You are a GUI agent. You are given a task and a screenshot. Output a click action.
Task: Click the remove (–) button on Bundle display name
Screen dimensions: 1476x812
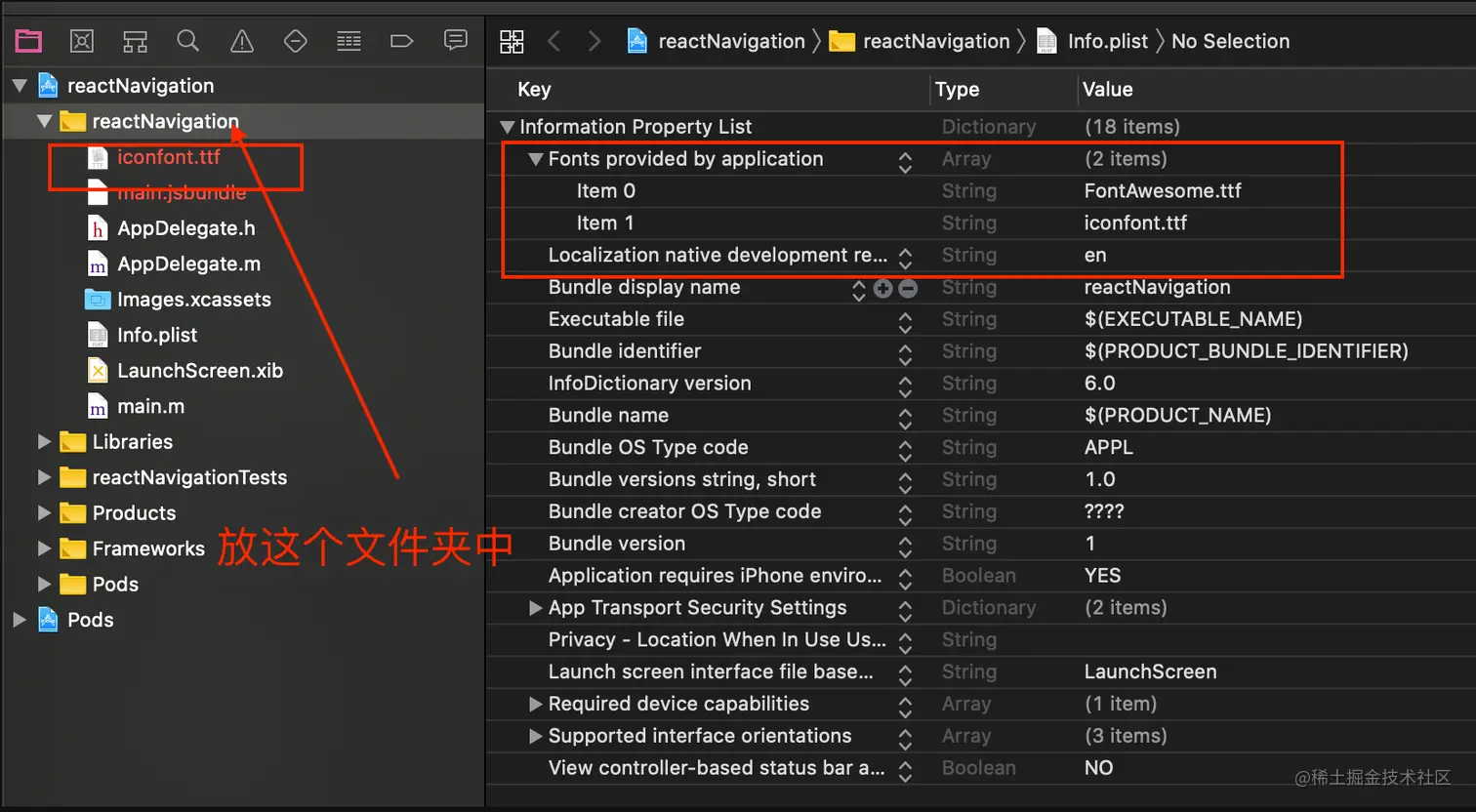click(x=908, y=288)
